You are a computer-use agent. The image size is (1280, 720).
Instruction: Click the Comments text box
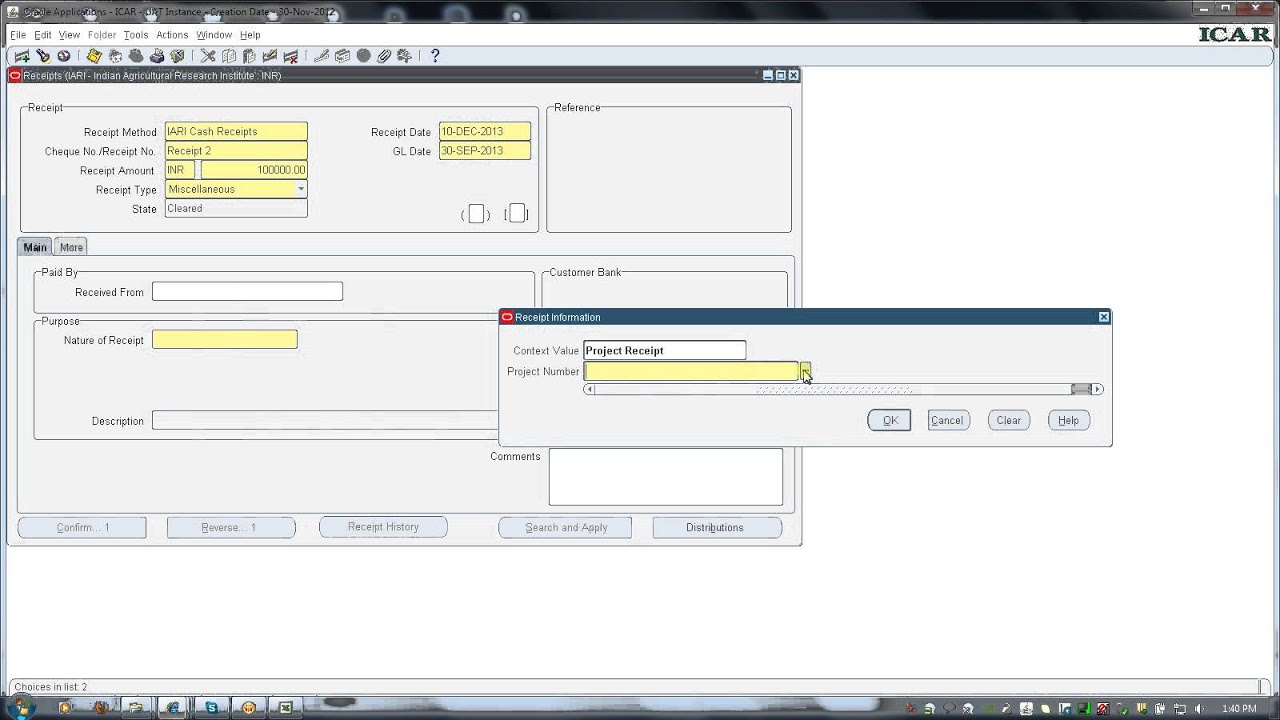point(666,477)
